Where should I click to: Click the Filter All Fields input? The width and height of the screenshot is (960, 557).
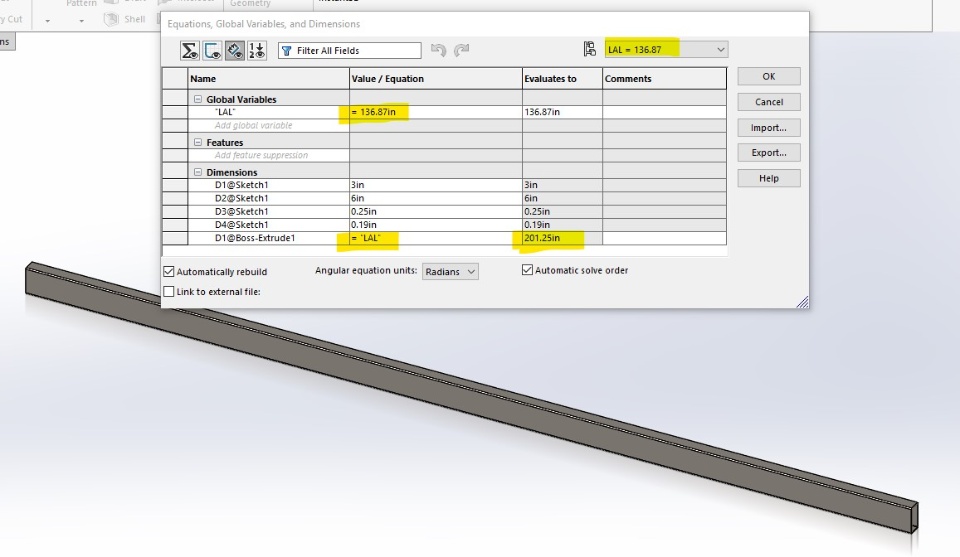pos(350,50)
